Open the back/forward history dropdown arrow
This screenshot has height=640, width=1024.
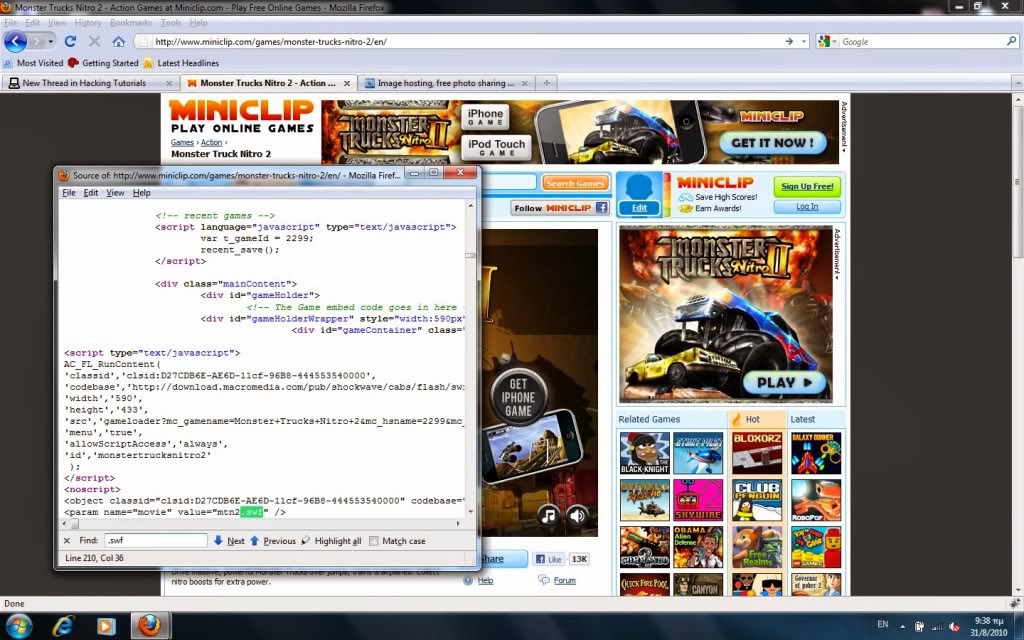(50, 41)
